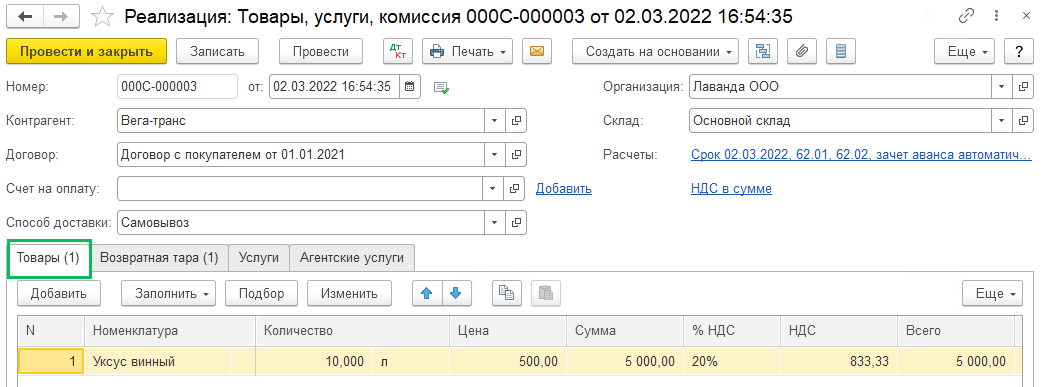Attach files with paperclip icon

click(802, 51)
